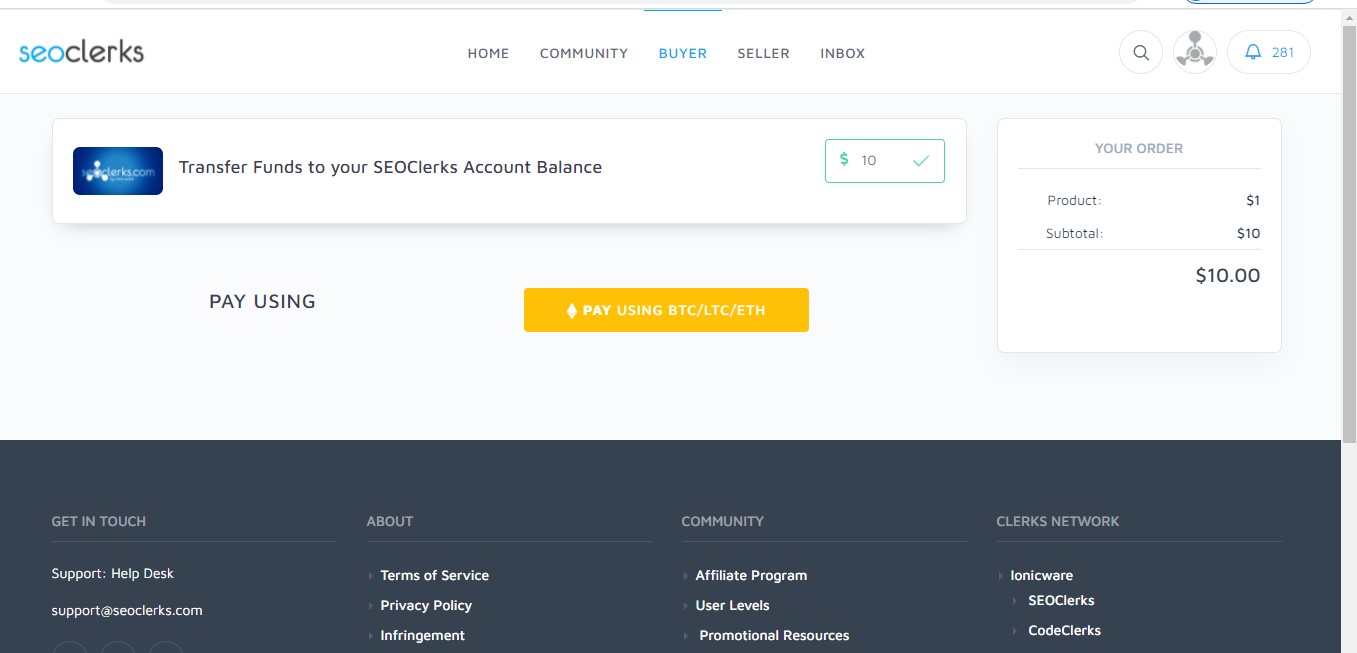Click the CLERKS NETWORK footer heading
1357x653 pixels.
pos(1058,521)
